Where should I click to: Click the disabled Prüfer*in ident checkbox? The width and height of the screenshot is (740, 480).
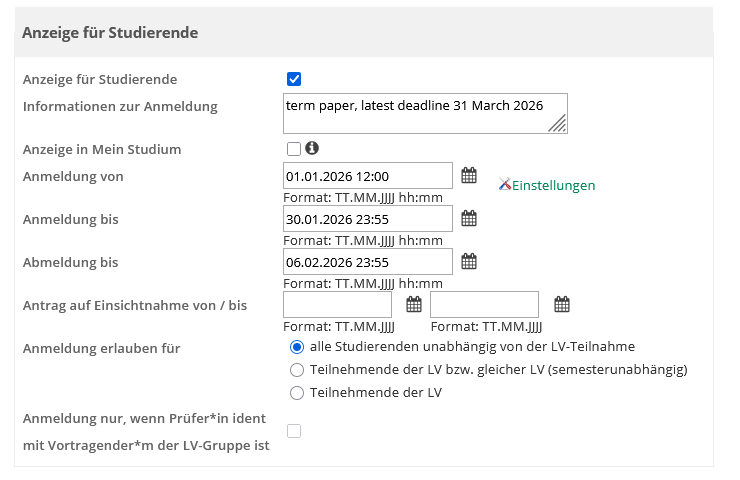tap(294, 431)
